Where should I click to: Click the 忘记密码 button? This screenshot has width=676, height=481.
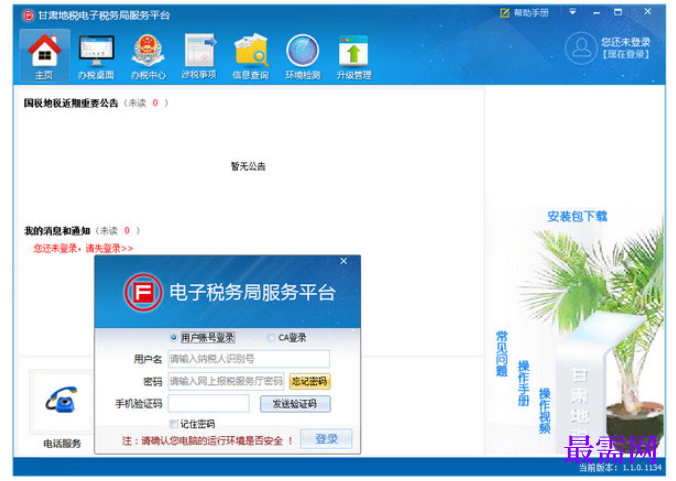point(310,381)
